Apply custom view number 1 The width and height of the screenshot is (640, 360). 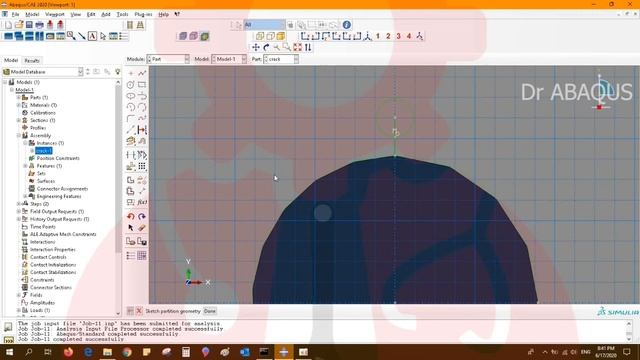[x=378, y=36]
